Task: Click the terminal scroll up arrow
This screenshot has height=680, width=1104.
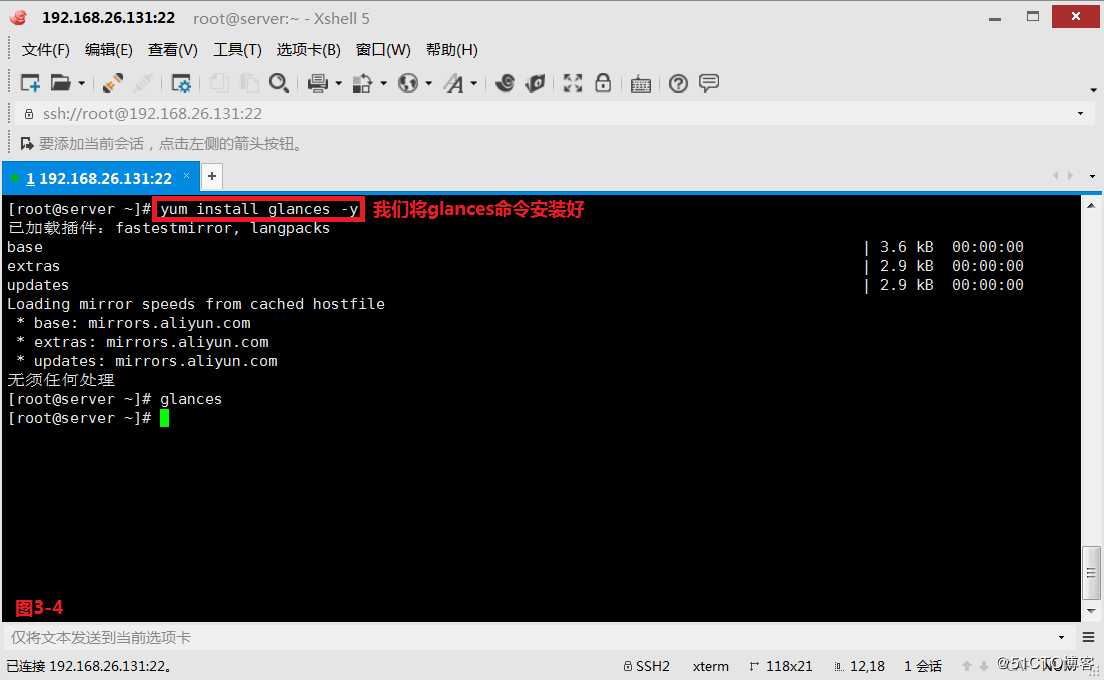Action: pyautogui.click(x=1091, y=206)
